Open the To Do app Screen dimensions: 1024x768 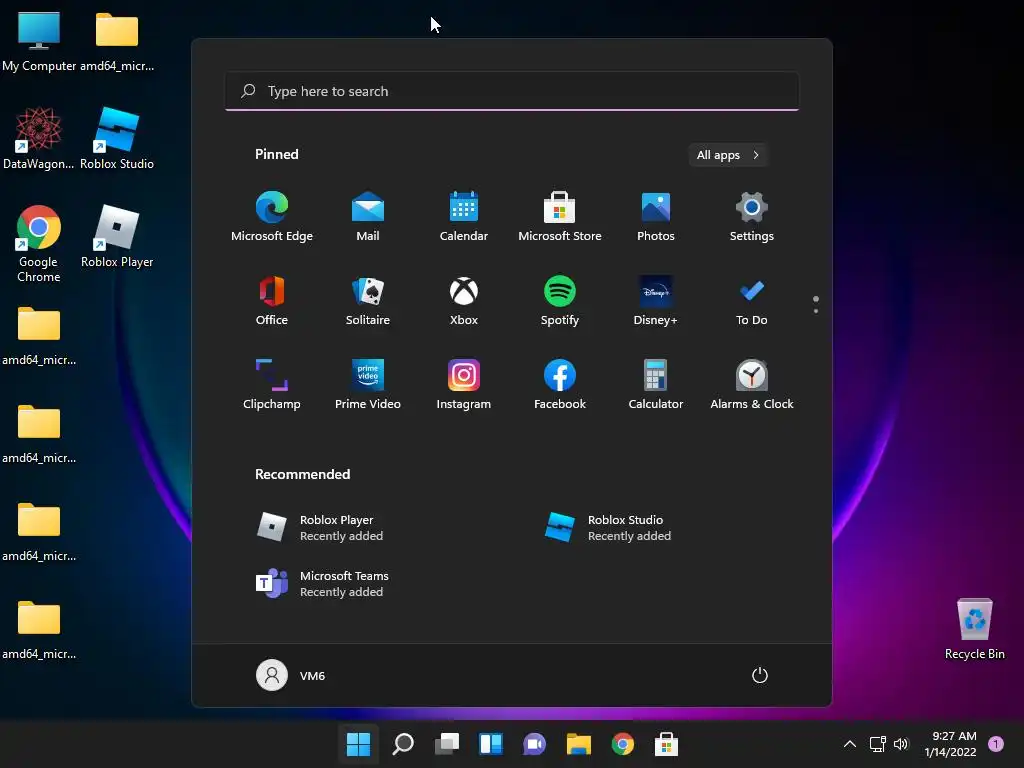click(x=752, y=300)
